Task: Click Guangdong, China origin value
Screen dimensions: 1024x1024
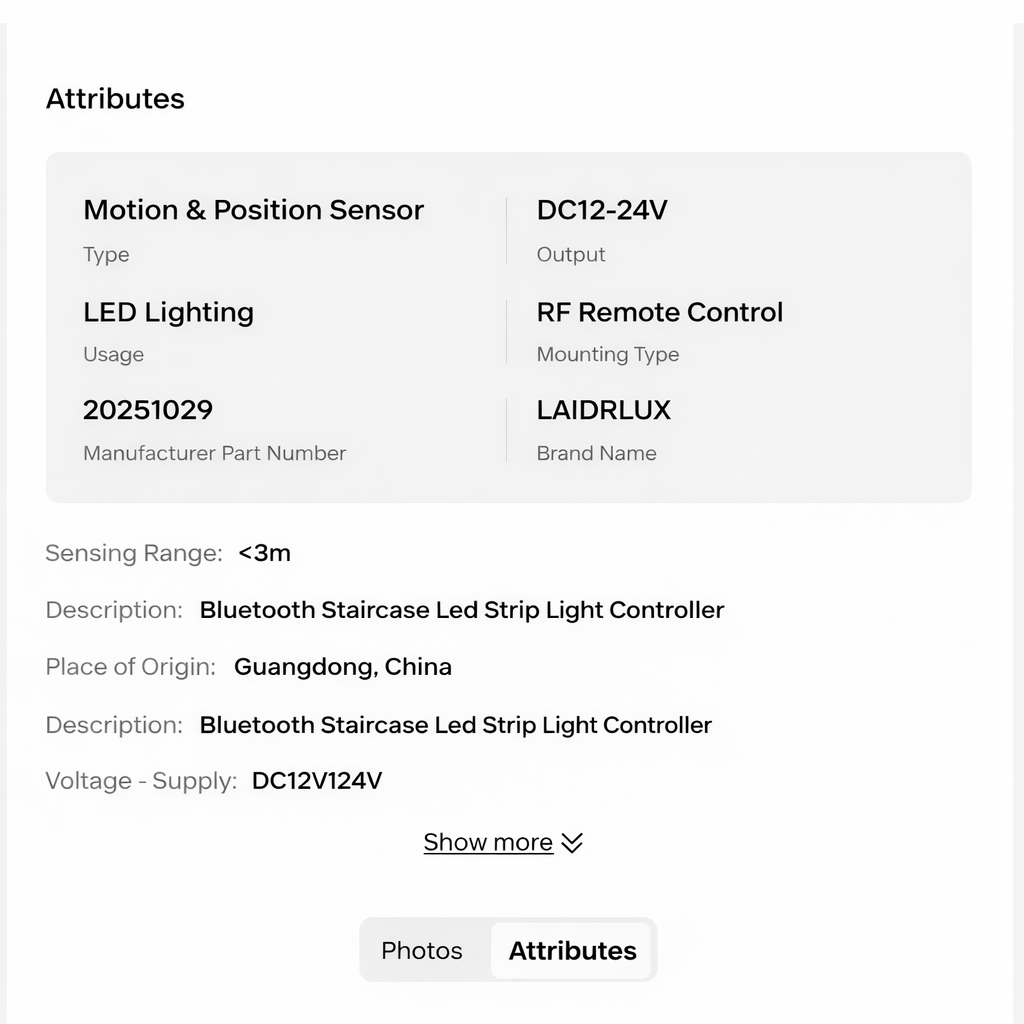Action: pos(343,667)
